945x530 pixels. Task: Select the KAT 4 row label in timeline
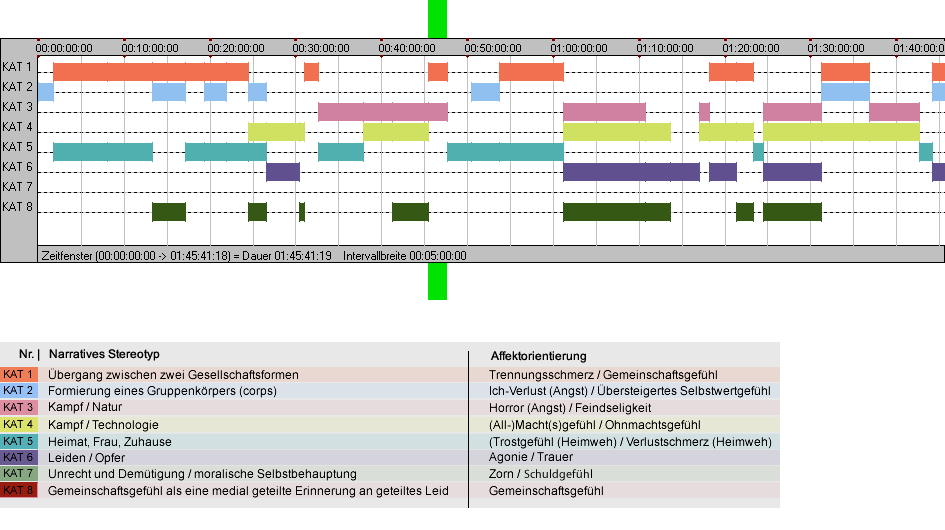(x=17, y=127)
